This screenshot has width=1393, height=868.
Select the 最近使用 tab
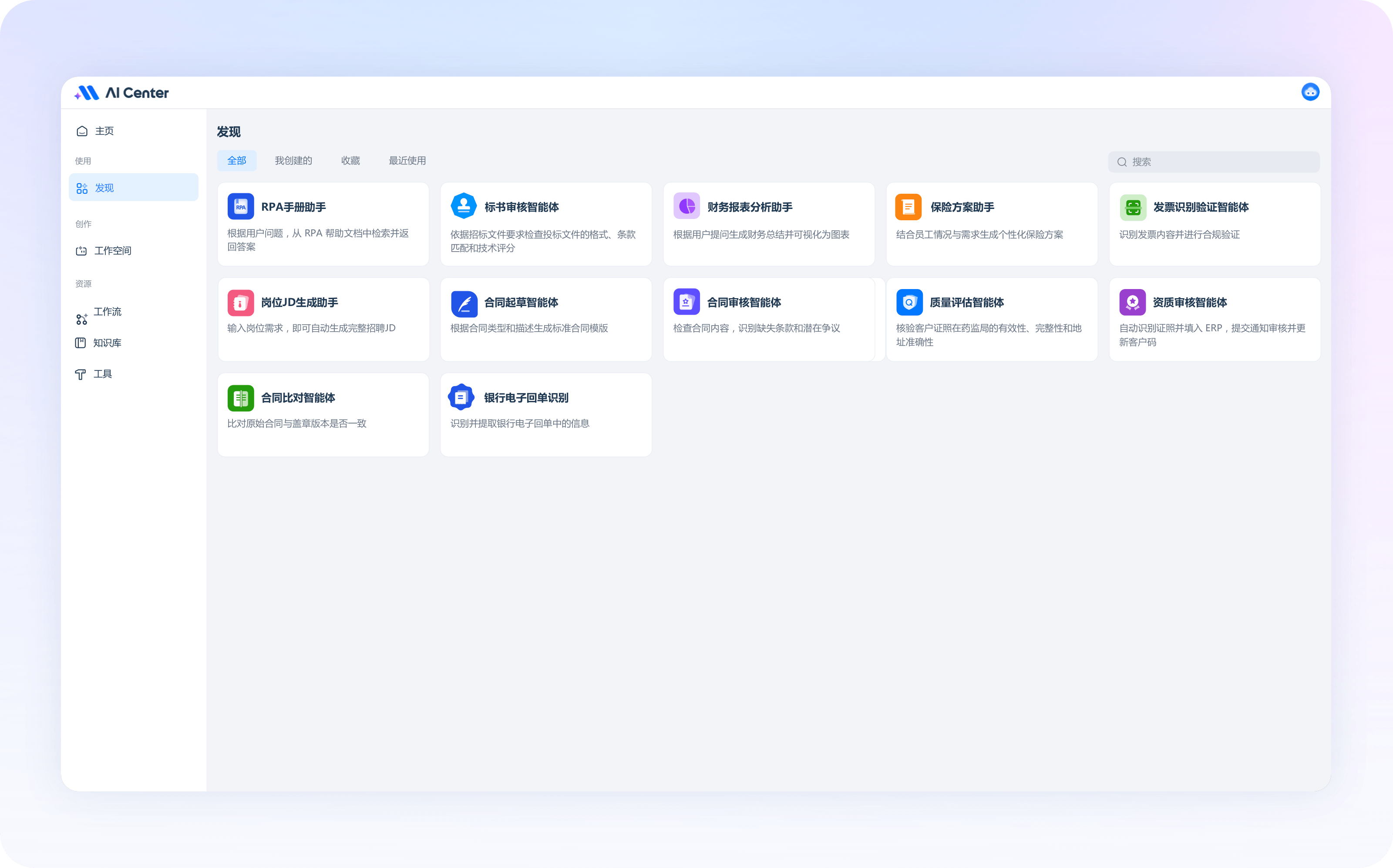click(x=407, y=161)
